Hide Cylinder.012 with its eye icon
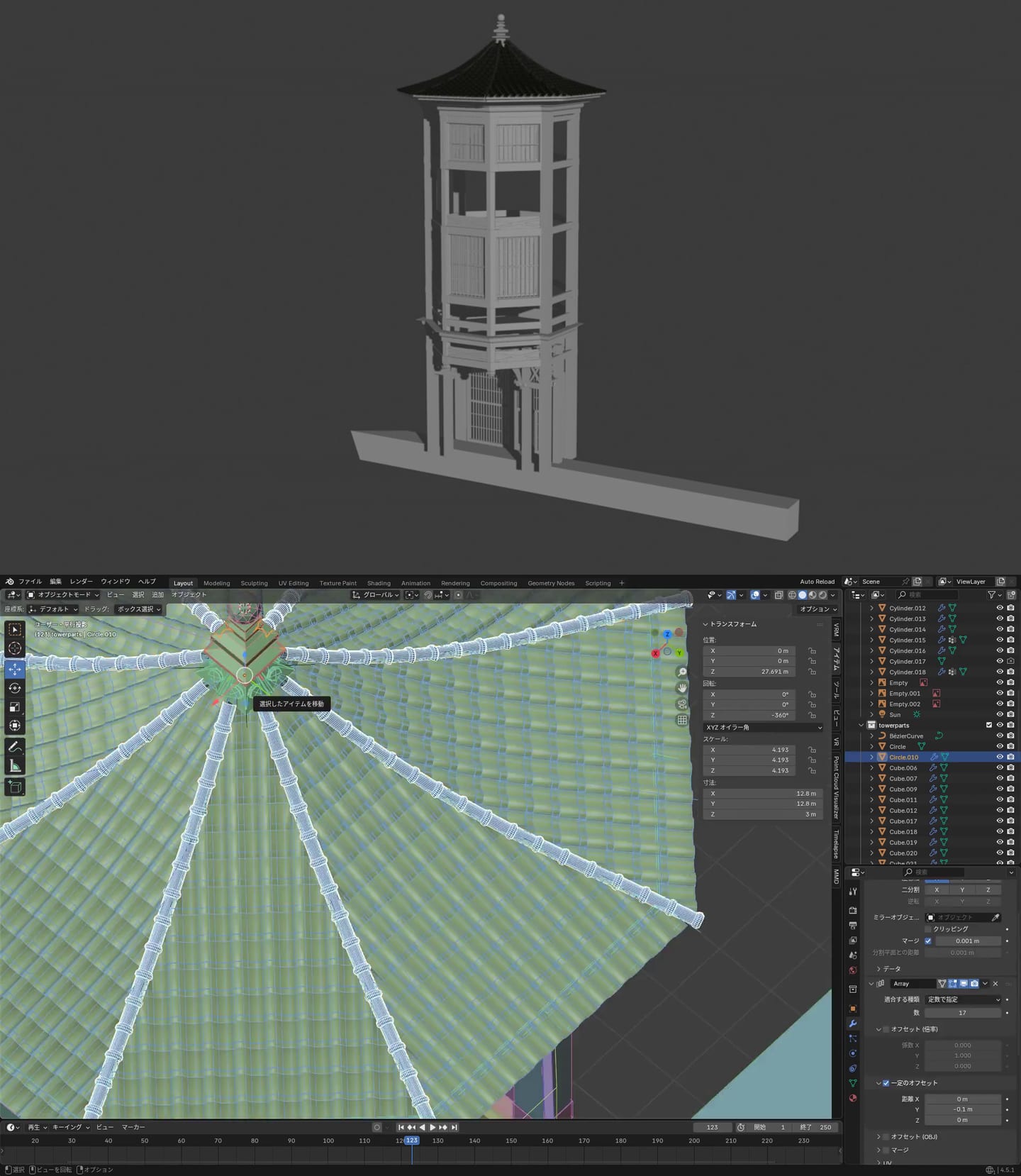1021x1176 pixels. click(1000, 608)
